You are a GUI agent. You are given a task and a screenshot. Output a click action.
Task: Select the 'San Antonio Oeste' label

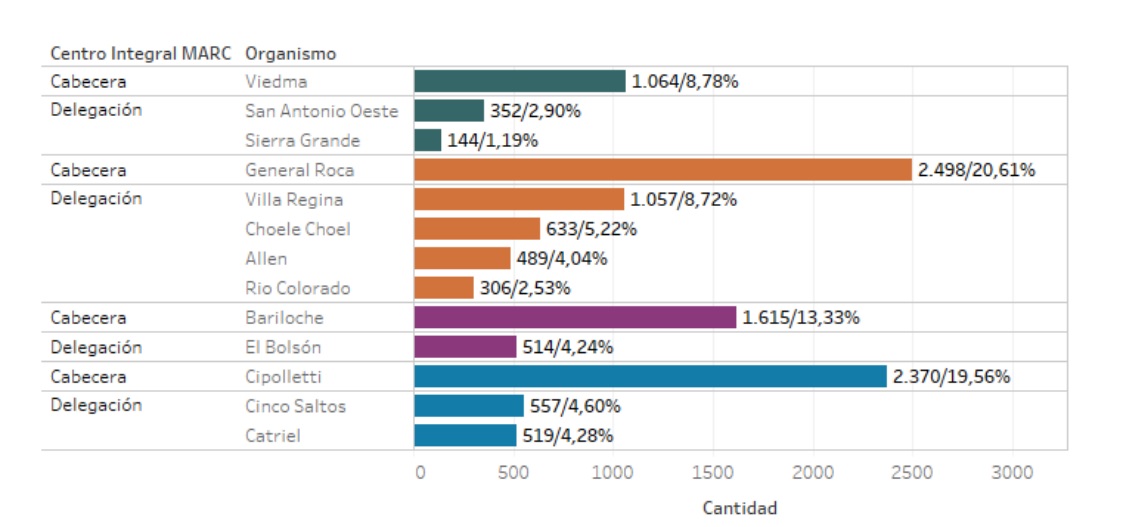(x=321, y=111)
